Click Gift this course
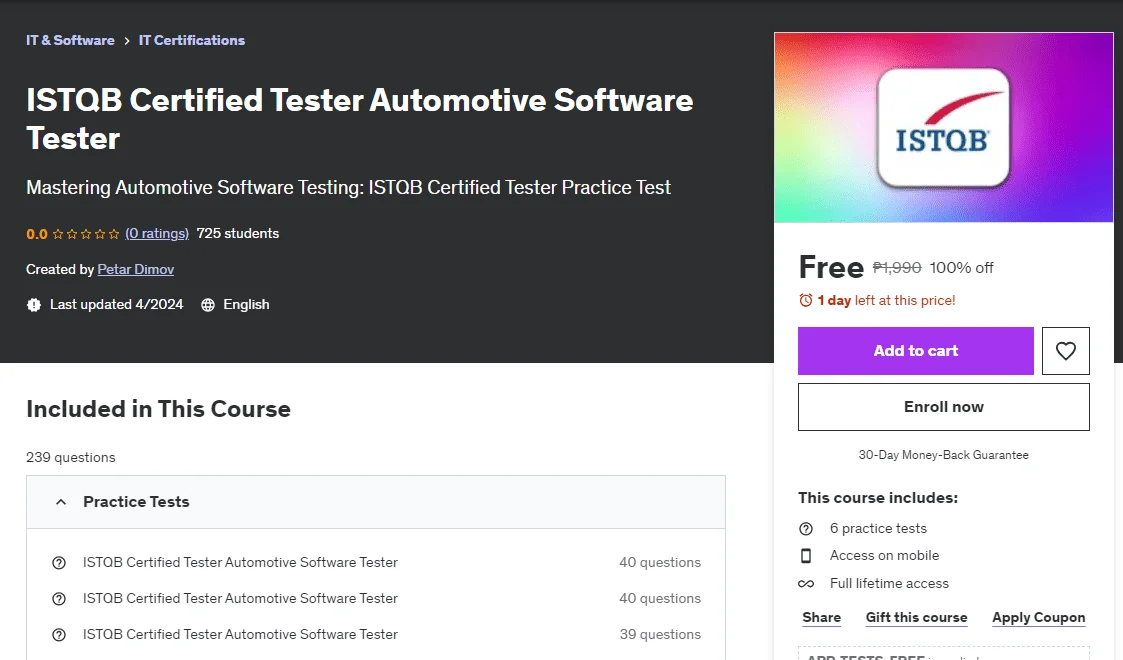1123x660 pixels. tap(916, 617)
